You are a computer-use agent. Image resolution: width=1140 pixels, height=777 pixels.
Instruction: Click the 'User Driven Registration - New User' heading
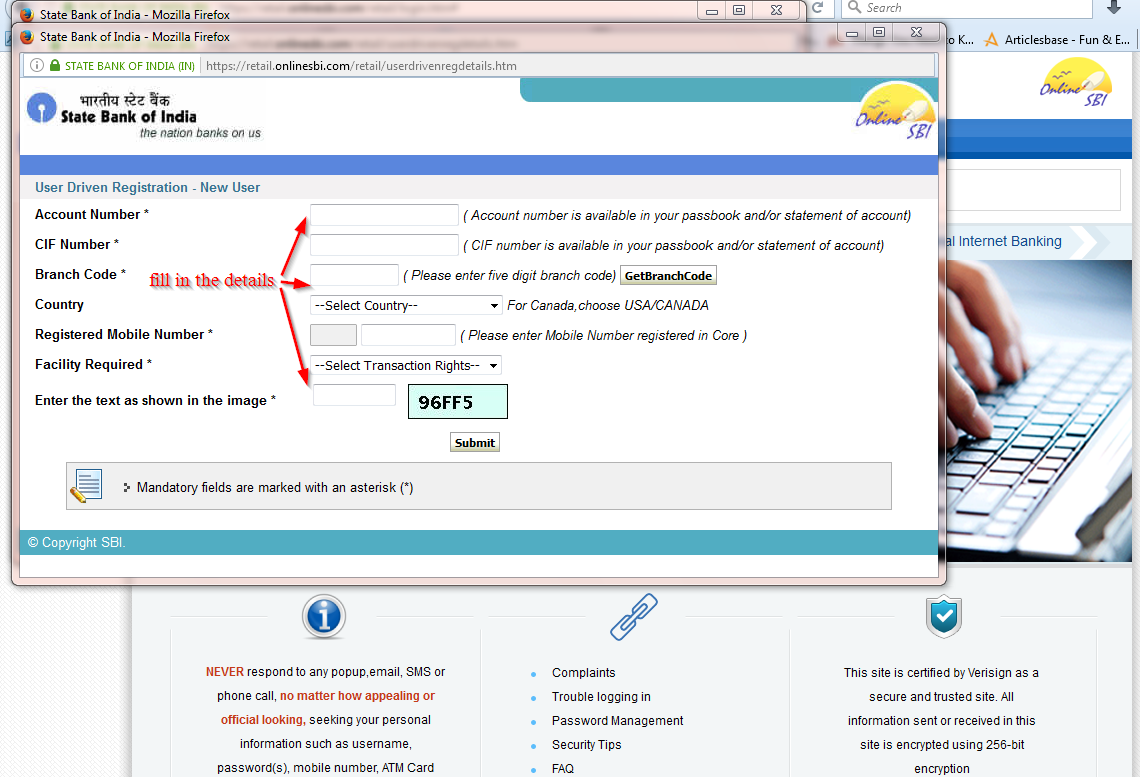(148, 188)
